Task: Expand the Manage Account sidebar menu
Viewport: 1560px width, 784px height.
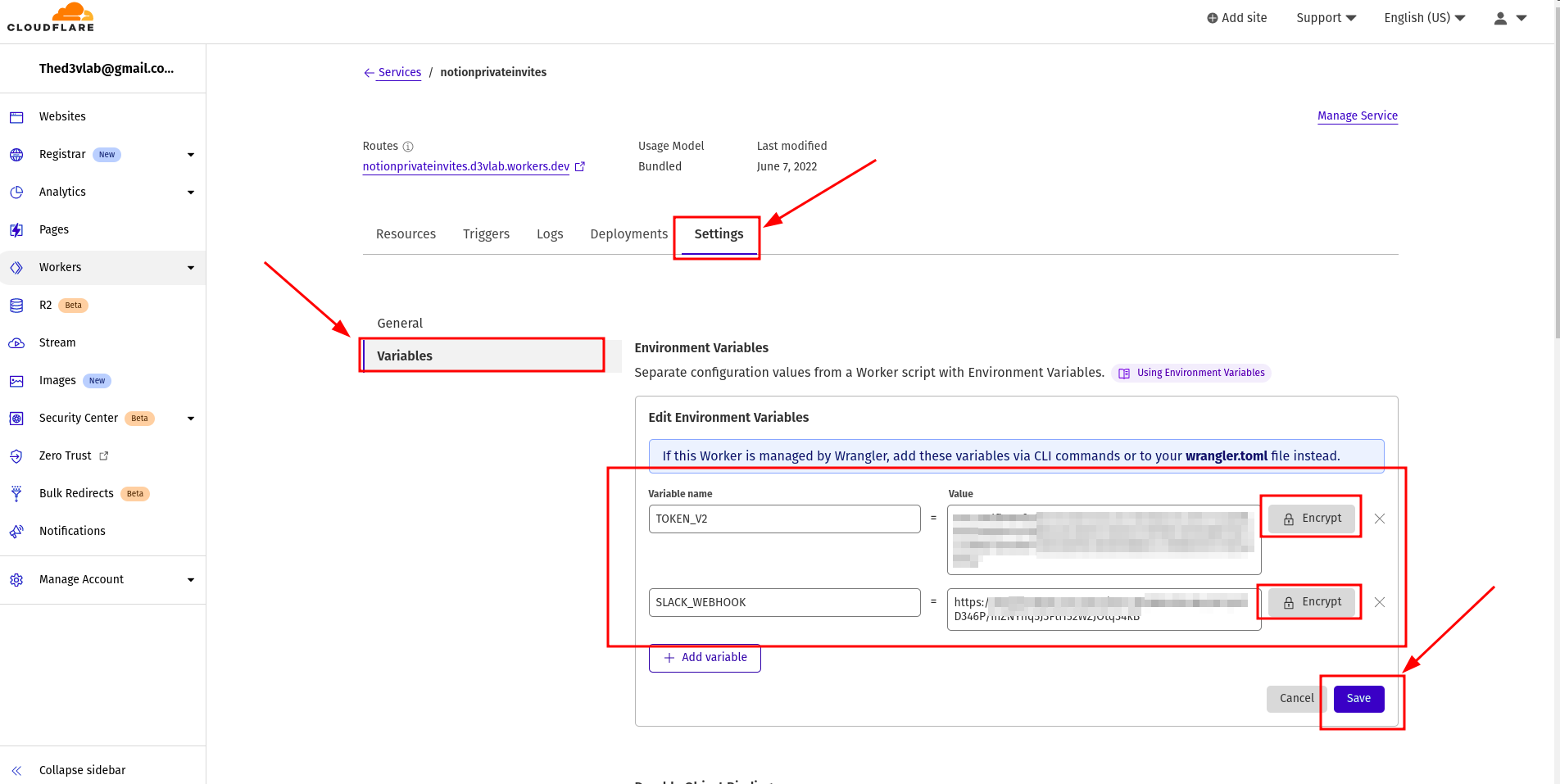Action: 191,580
